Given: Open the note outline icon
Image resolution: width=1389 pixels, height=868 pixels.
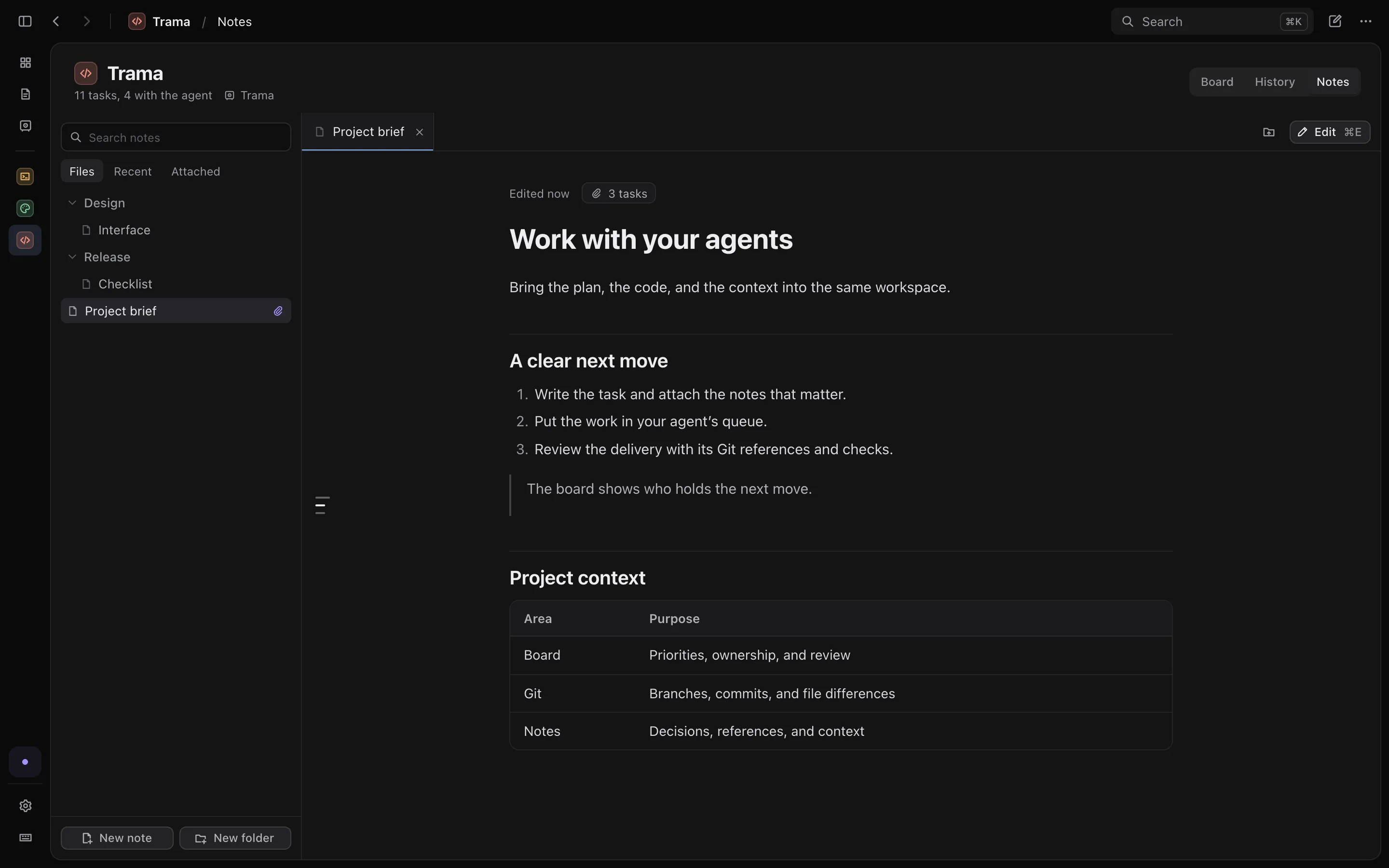Looking at the screenshot, I should point(322,505).
